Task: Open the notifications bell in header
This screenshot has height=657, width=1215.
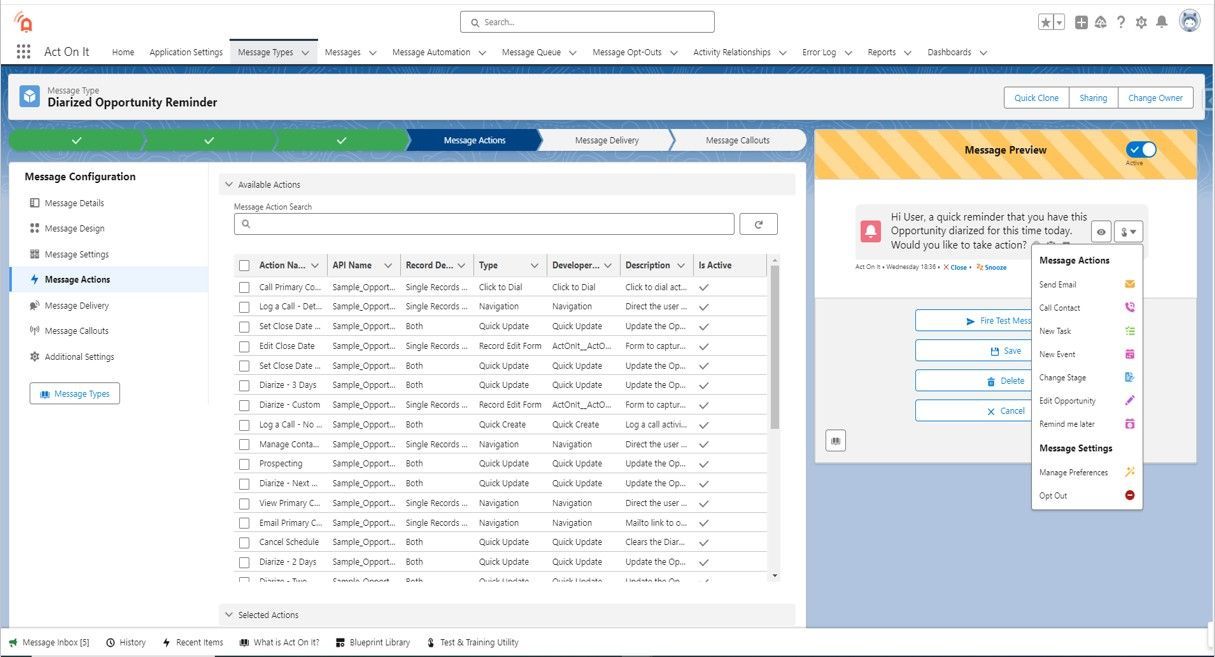Action: (1161, 22)
